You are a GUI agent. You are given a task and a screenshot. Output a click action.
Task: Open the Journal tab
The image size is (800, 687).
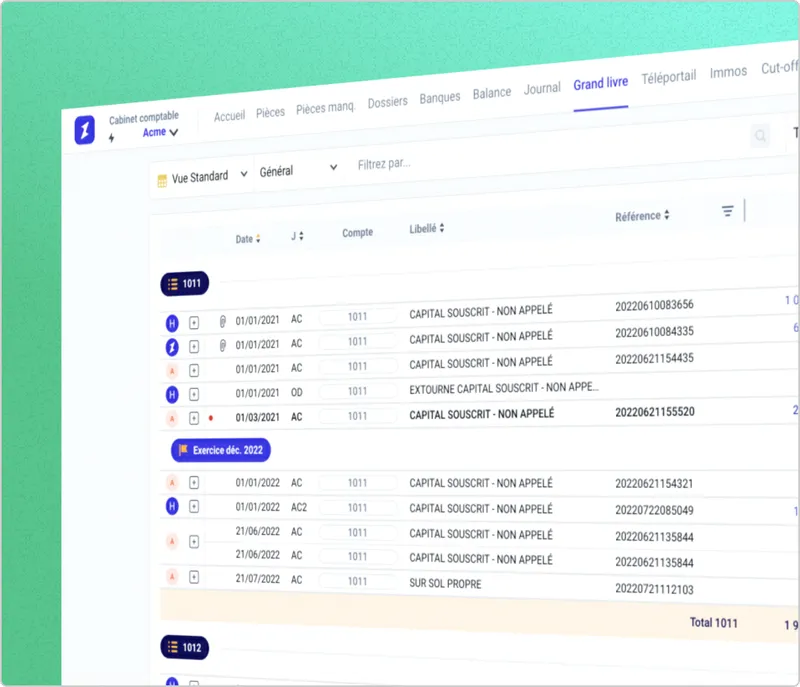[542, 89]
